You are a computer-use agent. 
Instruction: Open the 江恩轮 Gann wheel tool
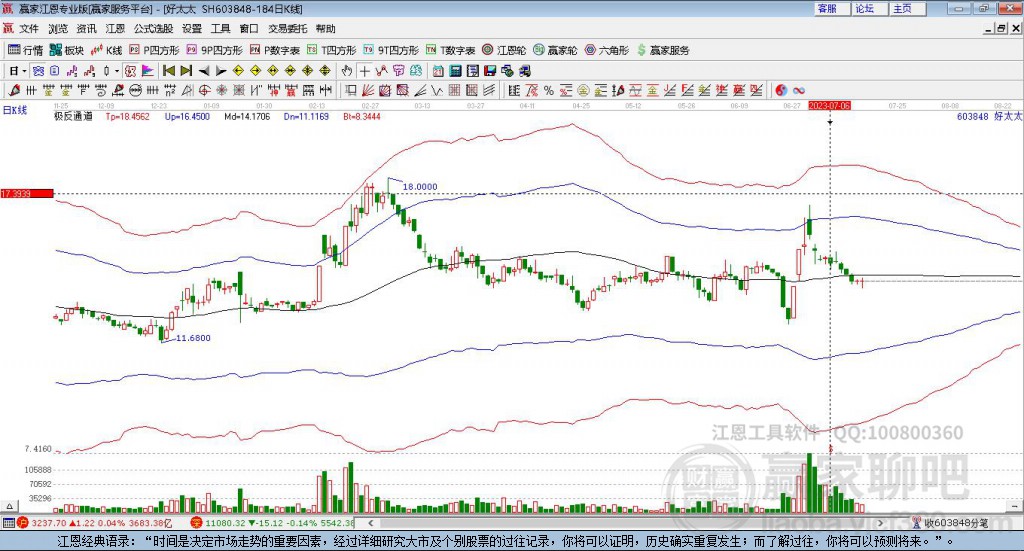[x=504, y=50]
